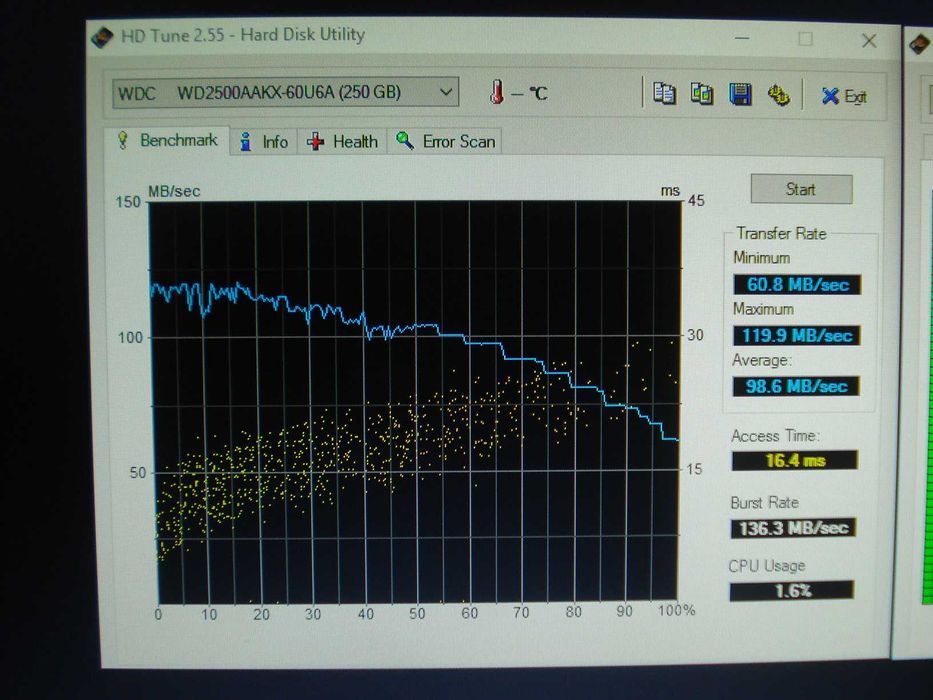The image size is (933, 700).
Task: Close the HD Tune window
Action: pos(869,40)
